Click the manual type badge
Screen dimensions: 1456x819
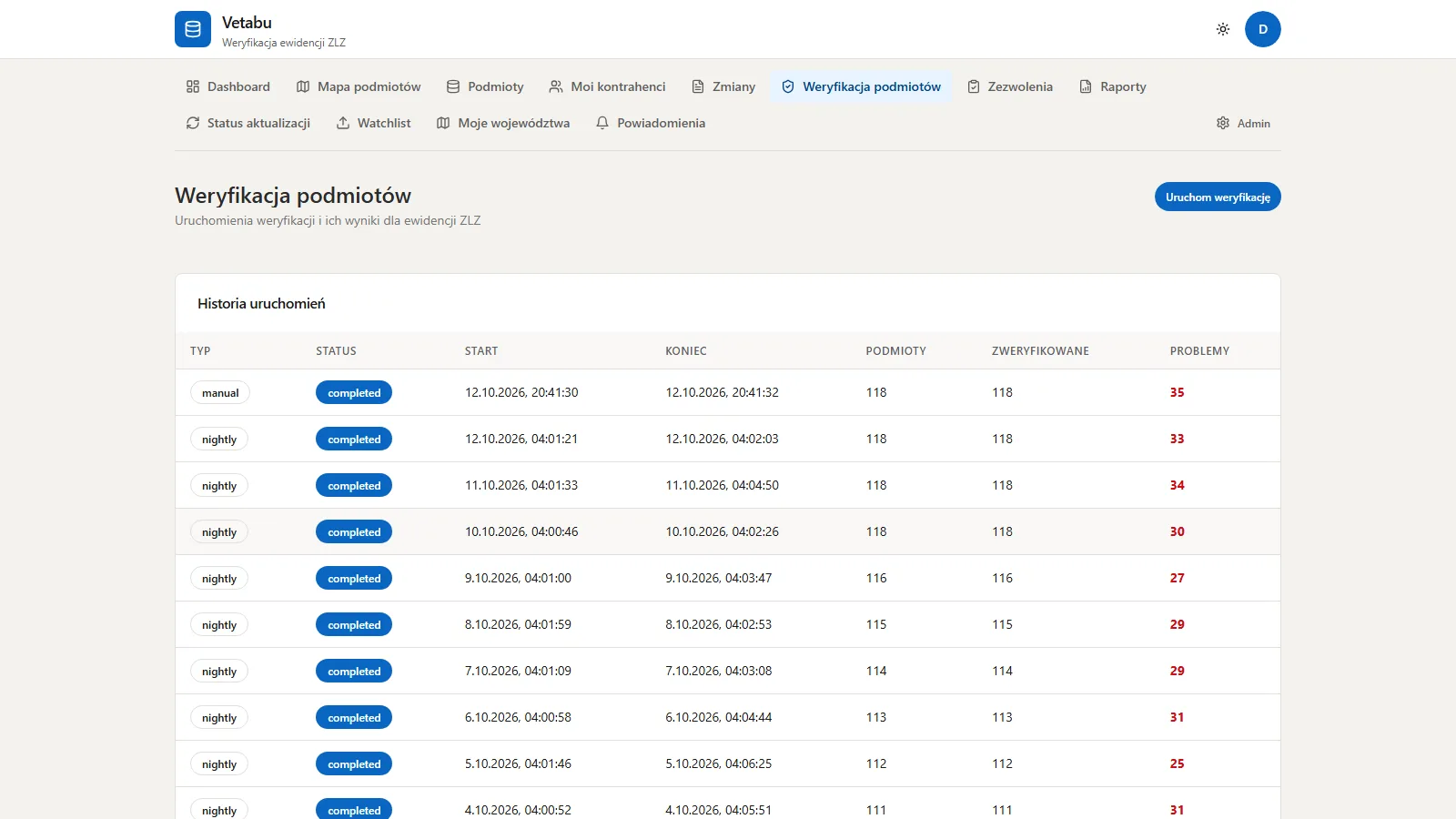pyautogui.click(x=220, y=393)
